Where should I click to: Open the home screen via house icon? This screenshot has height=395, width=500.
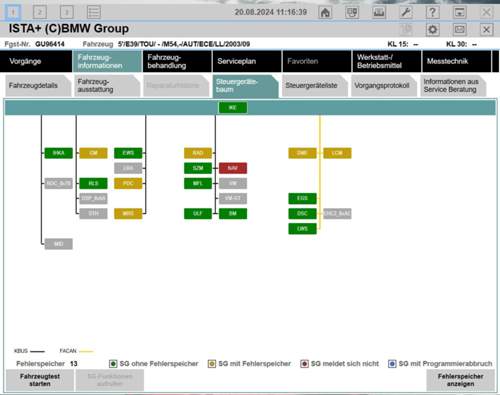[x=325, y=13]
